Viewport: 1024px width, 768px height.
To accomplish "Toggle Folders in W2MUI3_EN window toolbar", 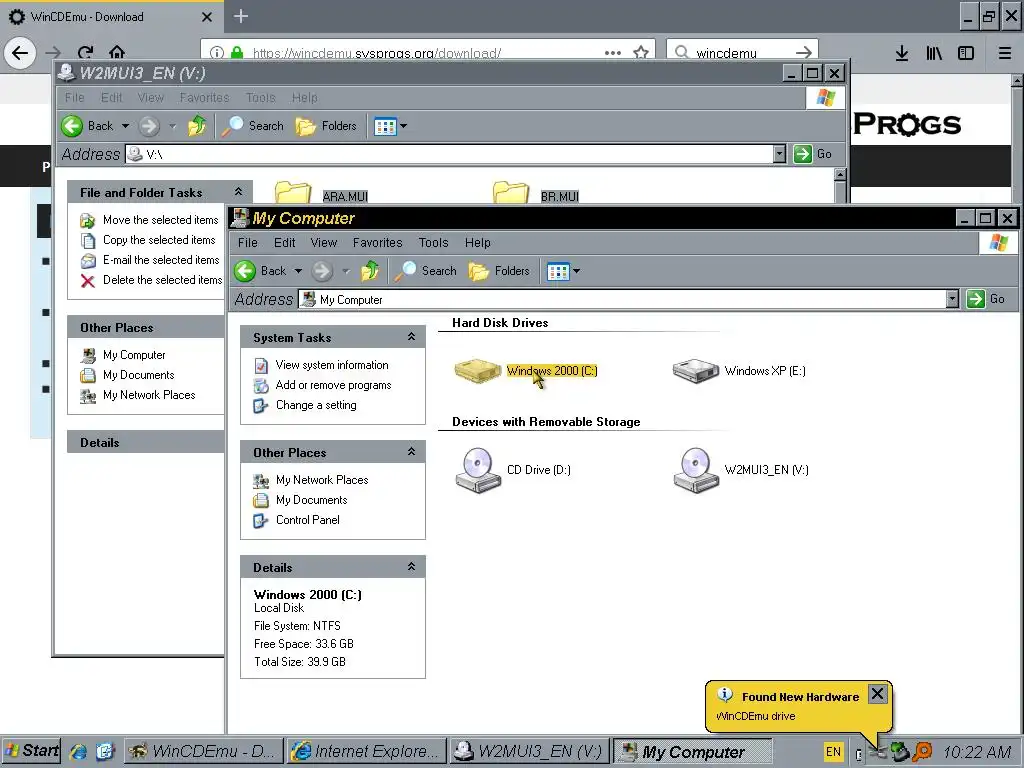I will 326,125.
